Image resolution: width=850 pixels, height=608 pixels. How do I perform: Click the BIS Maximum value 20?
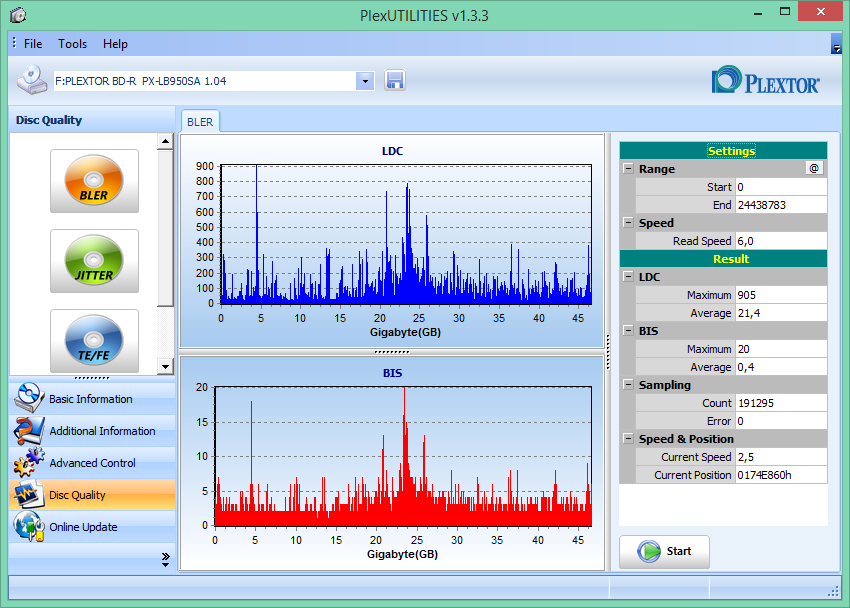pyautogui.click(x=781, y=349)
